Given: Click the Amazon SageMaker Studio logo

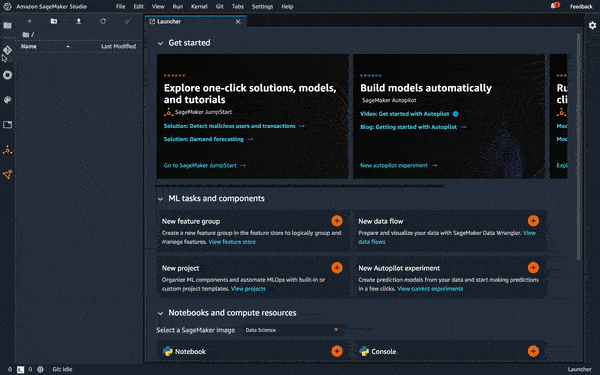Looking at the screenshot, I should 7,7.
